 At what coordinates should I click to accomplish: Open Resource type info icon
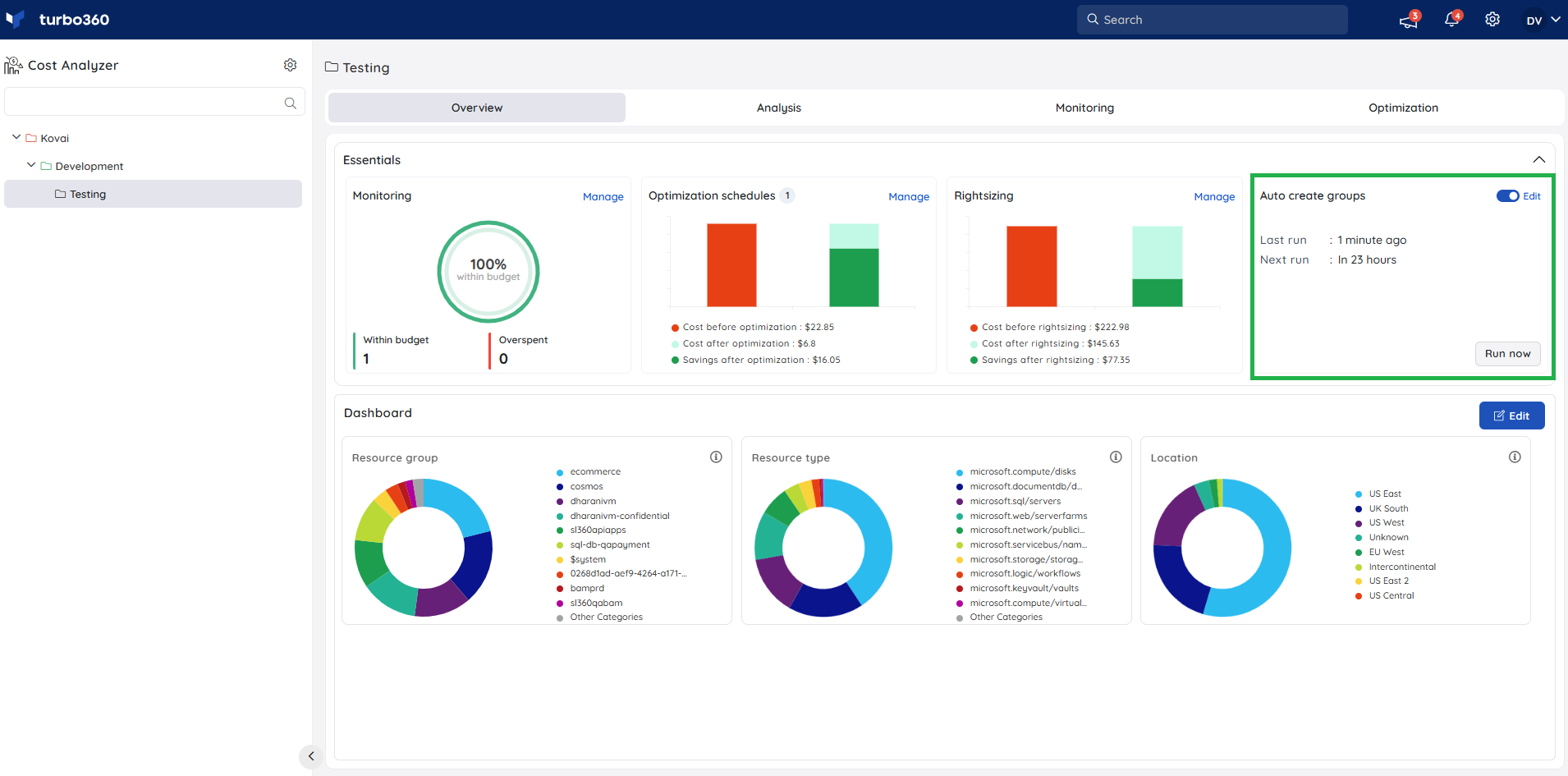click(1116, 457)
